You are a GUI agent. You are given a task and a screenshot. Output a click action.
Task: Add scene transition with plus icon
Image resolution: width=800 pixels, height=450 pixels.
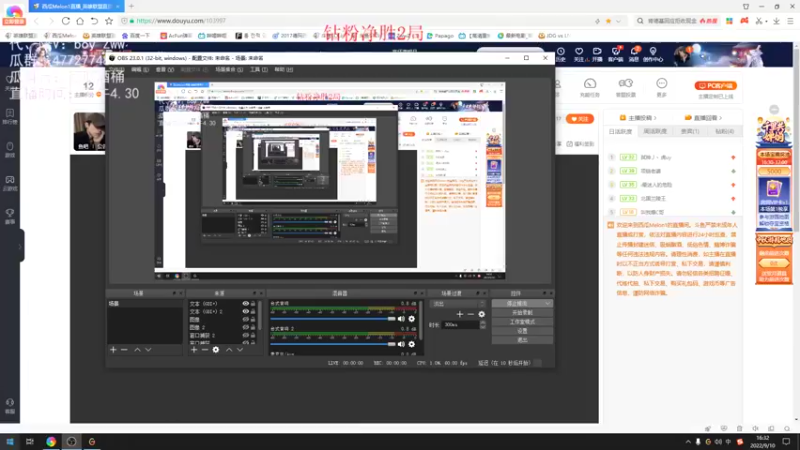[x=460, y=314]
